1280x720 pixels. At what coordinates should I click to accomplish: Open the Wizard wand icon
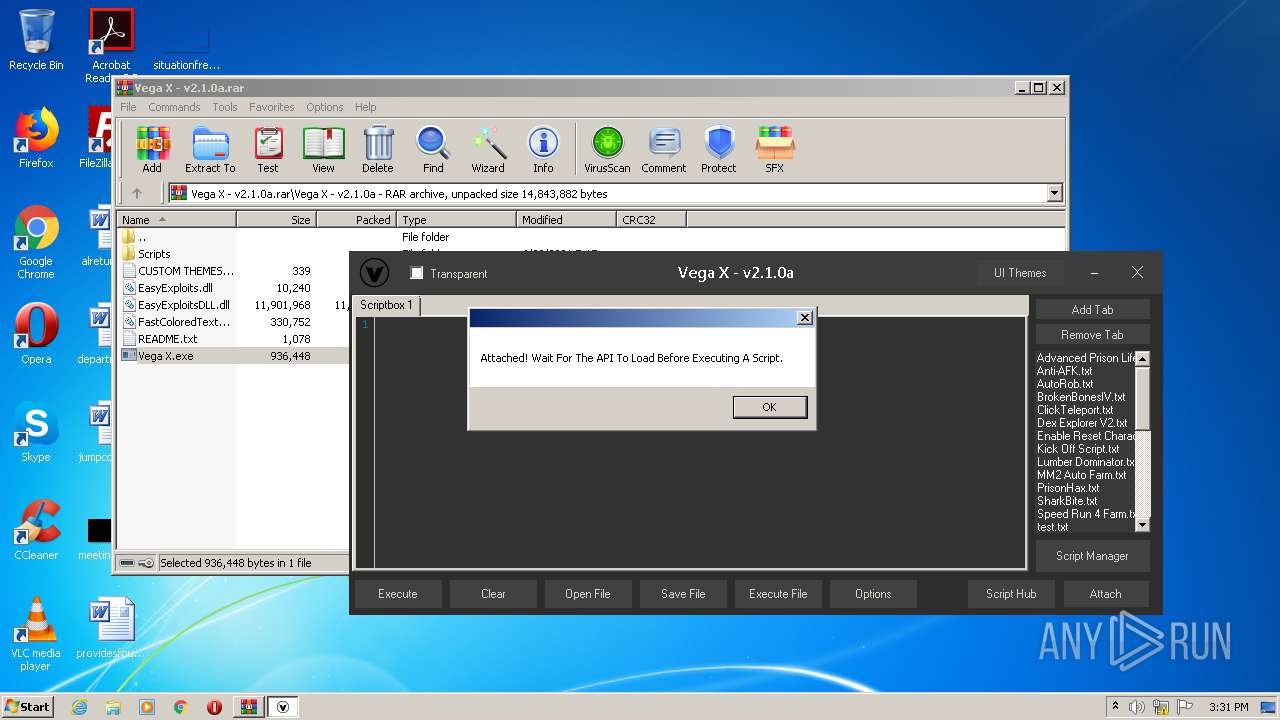[x=488, y=149]
